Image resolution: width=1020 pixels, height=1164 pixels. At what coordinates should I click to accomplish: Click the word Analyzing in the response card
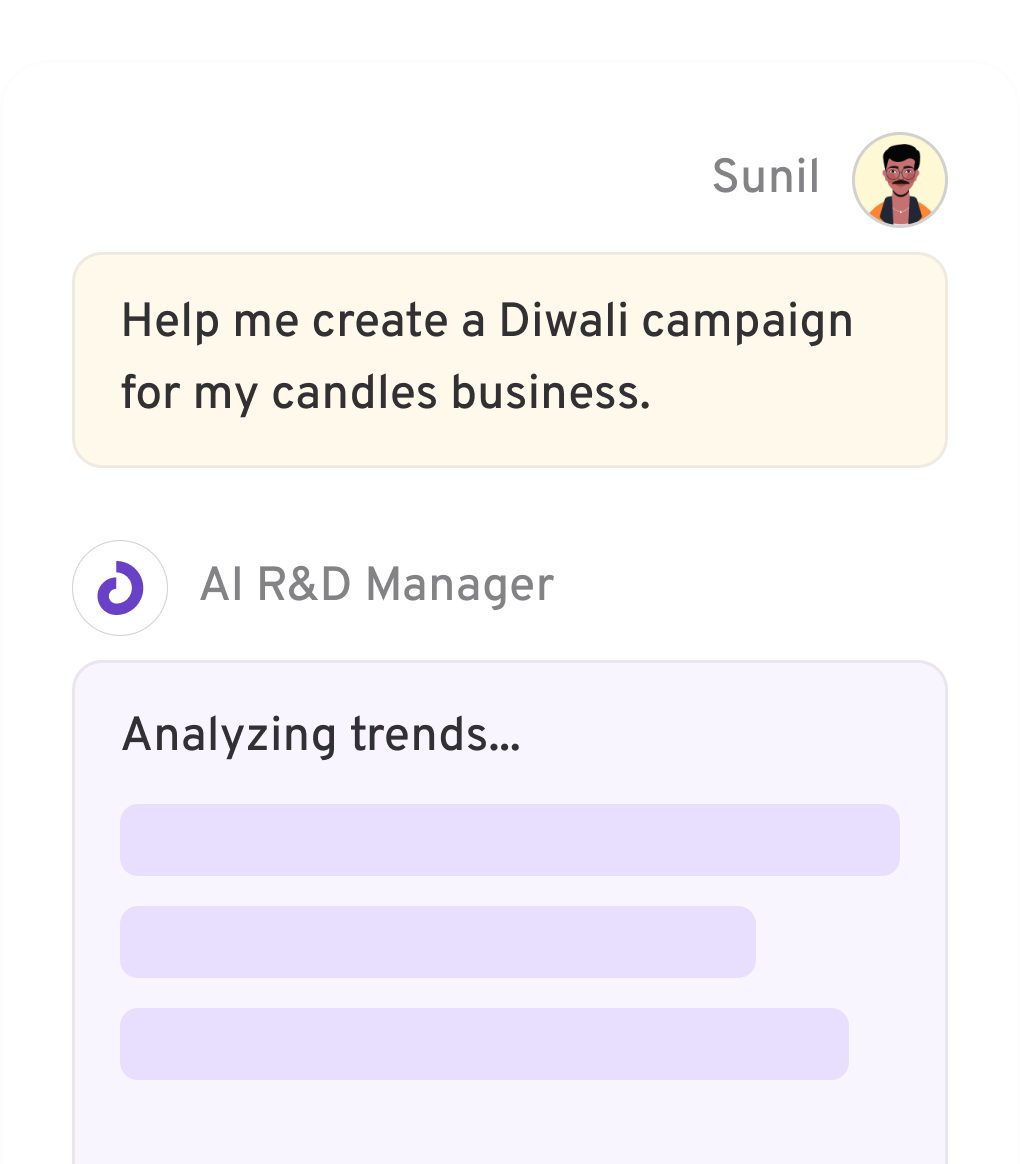228,736
